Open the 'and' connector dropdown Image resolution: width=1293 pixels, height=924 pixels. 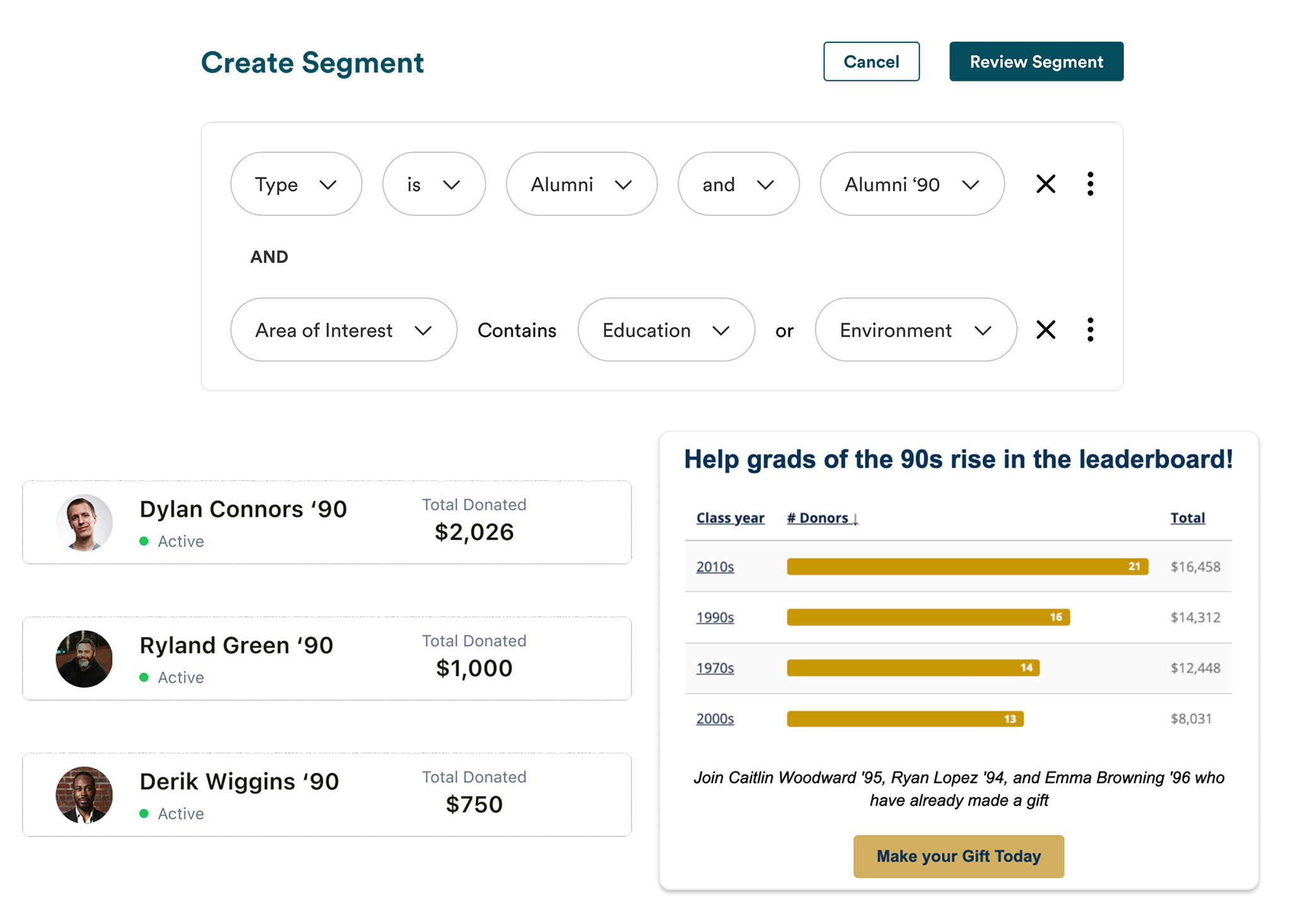pos(739,184)
